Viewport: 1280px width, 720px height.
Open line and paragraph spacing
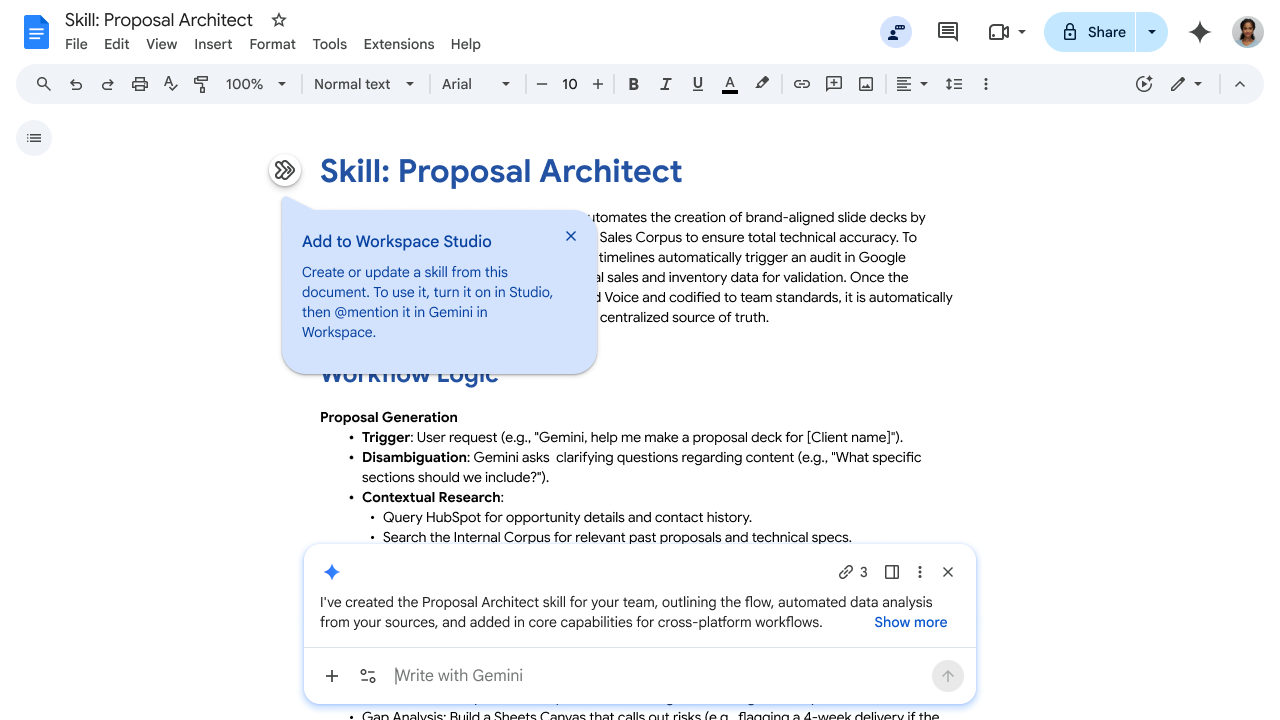pos(954,84)
